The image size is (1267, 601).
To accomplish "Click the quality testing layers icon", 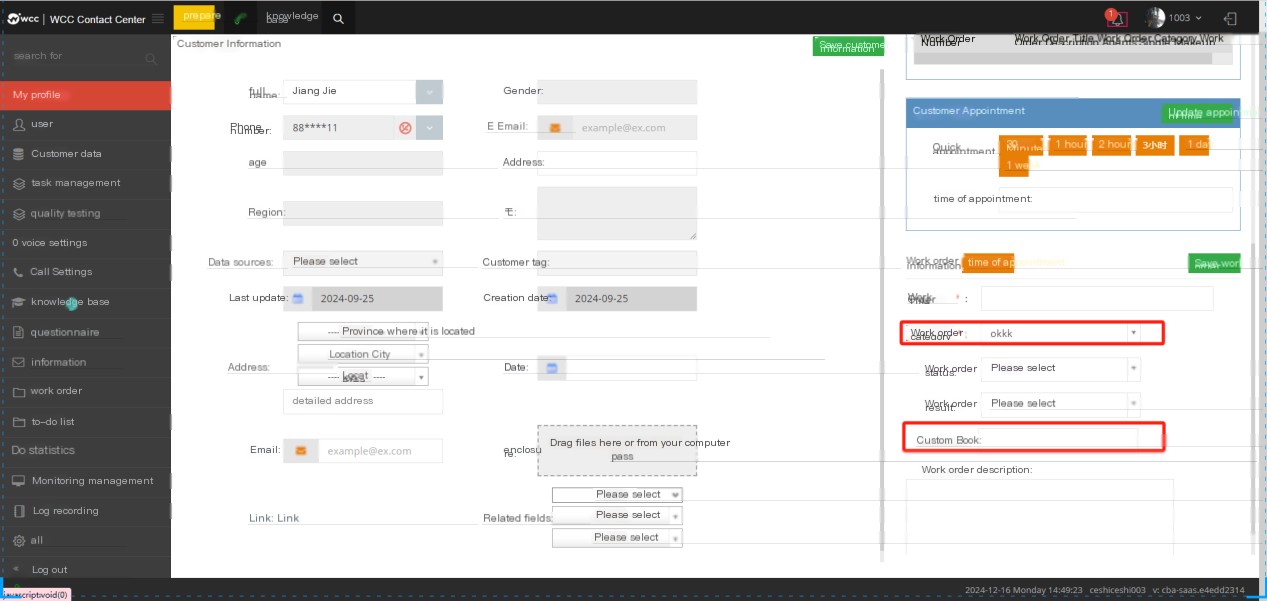I will (19, 213).
